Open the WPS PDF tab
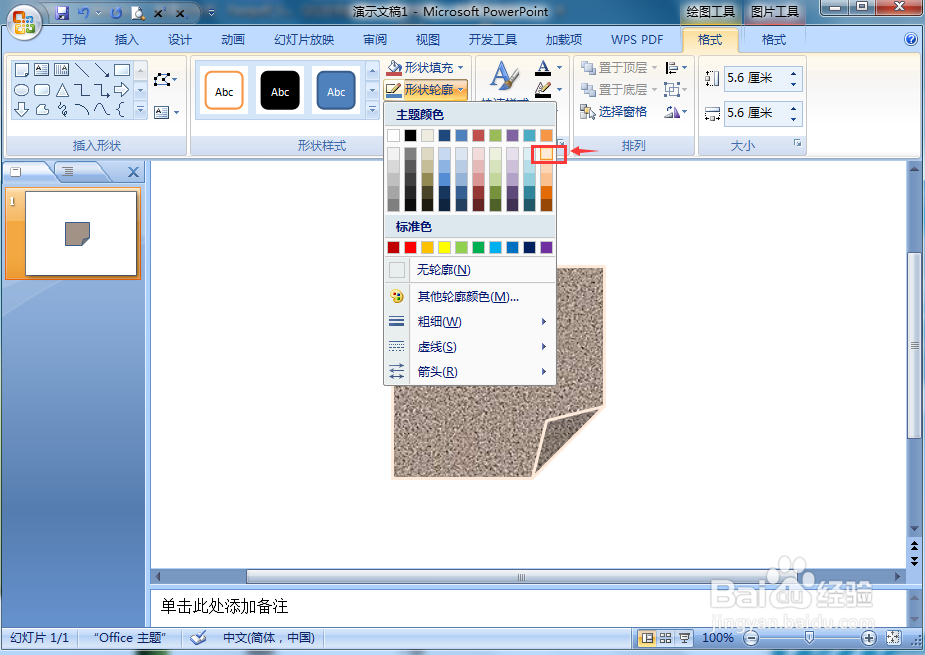Image resolution: width=925 pixels, height=655 pixels. (x=637, y=40)
